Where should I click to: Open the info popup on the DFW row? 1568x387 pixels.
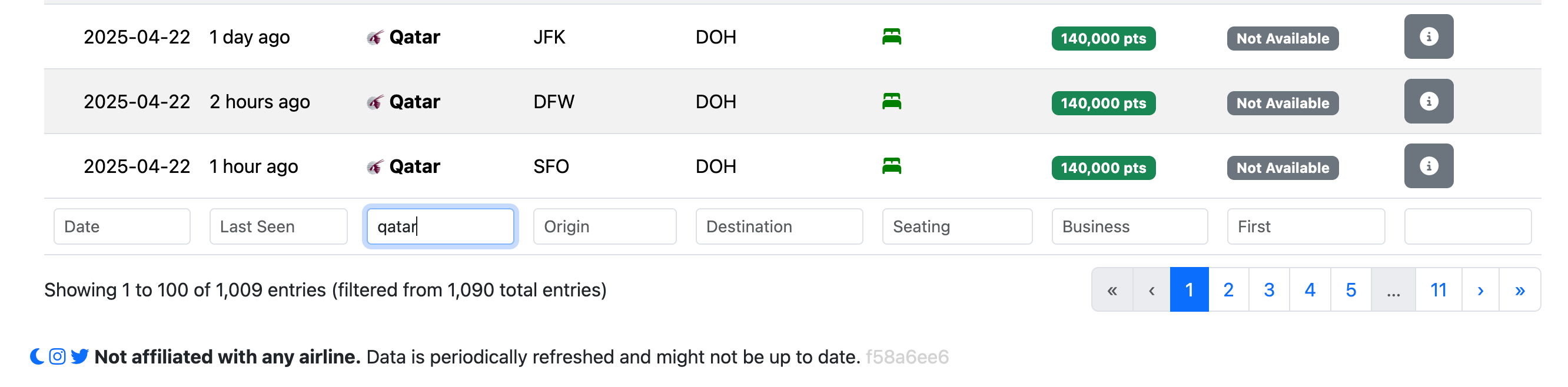[1429, 101]
